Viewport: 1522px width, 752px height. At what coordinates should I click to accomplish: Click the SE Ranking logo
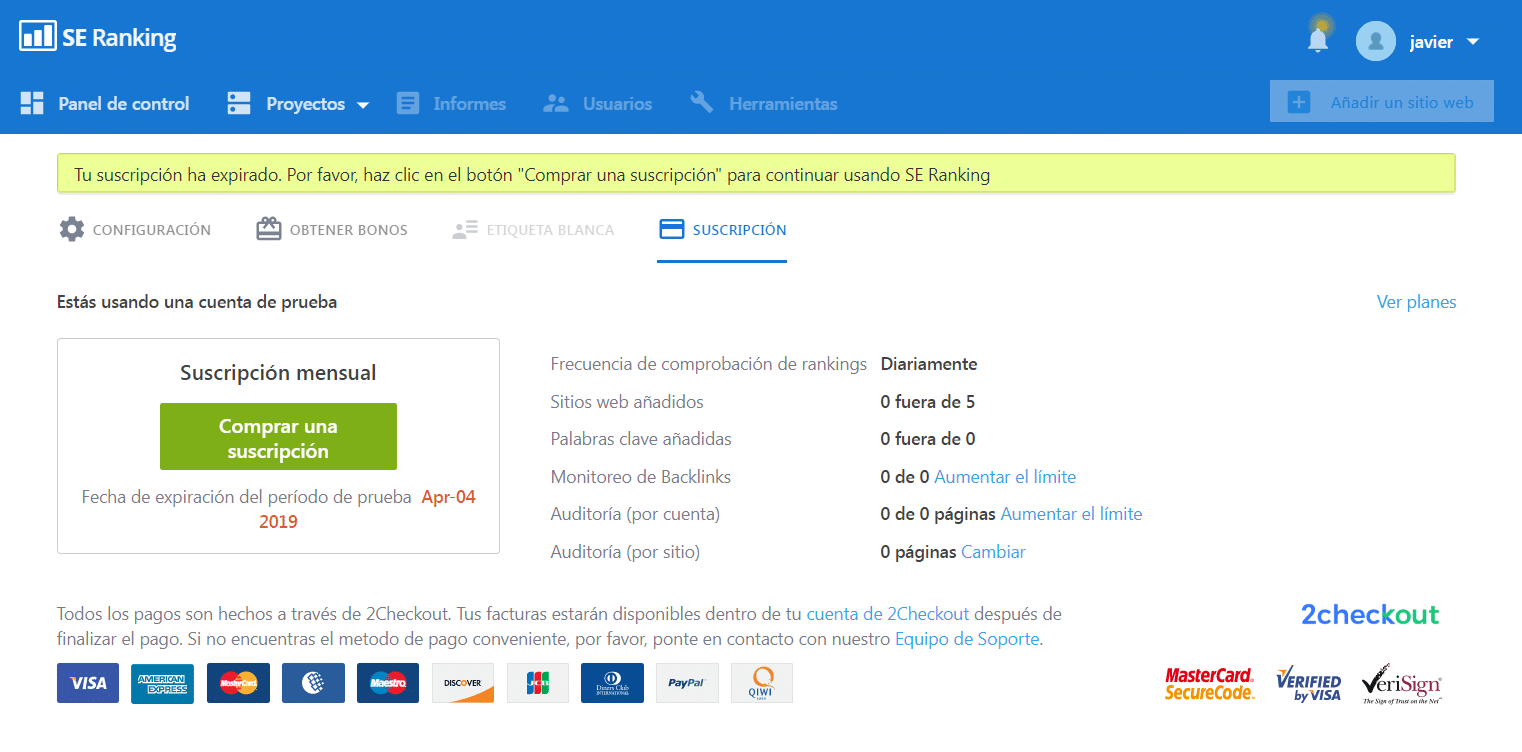(97, 36)
